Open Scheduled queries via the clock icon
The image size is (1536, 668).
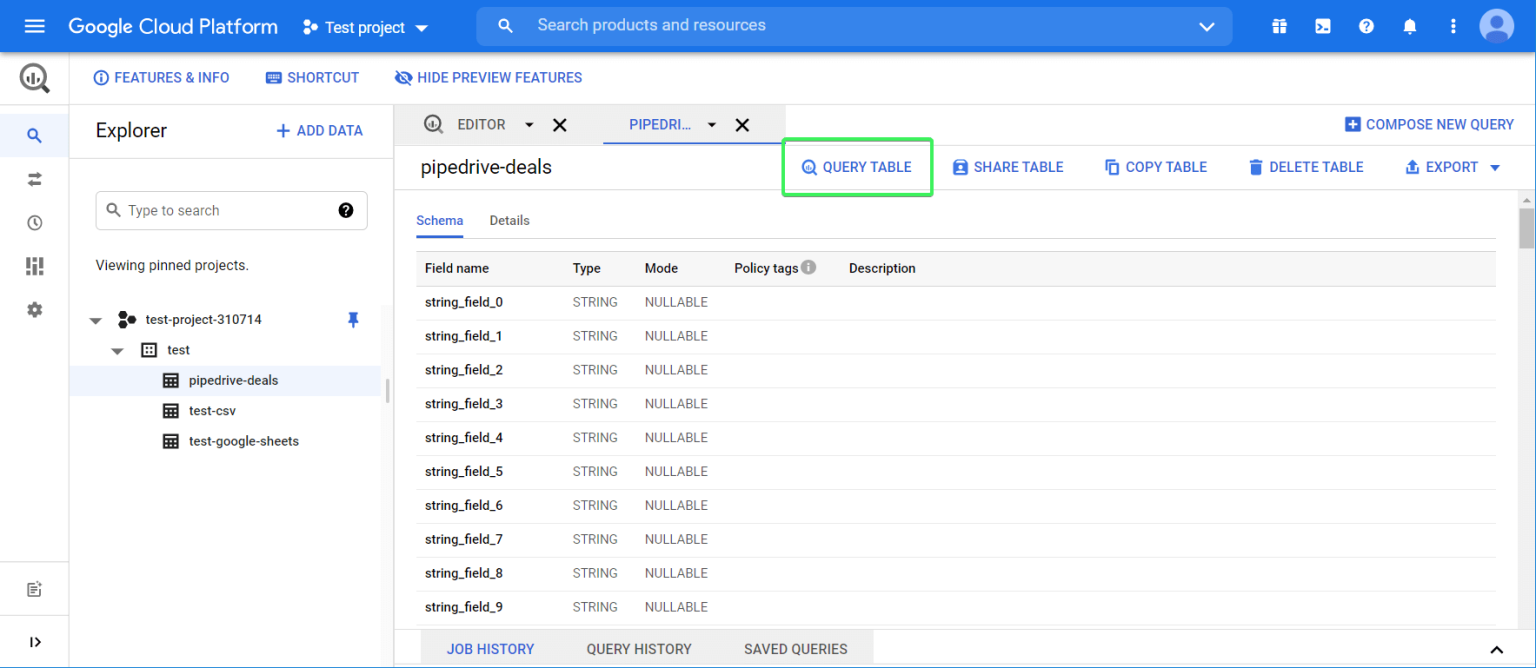click(34, 222)
